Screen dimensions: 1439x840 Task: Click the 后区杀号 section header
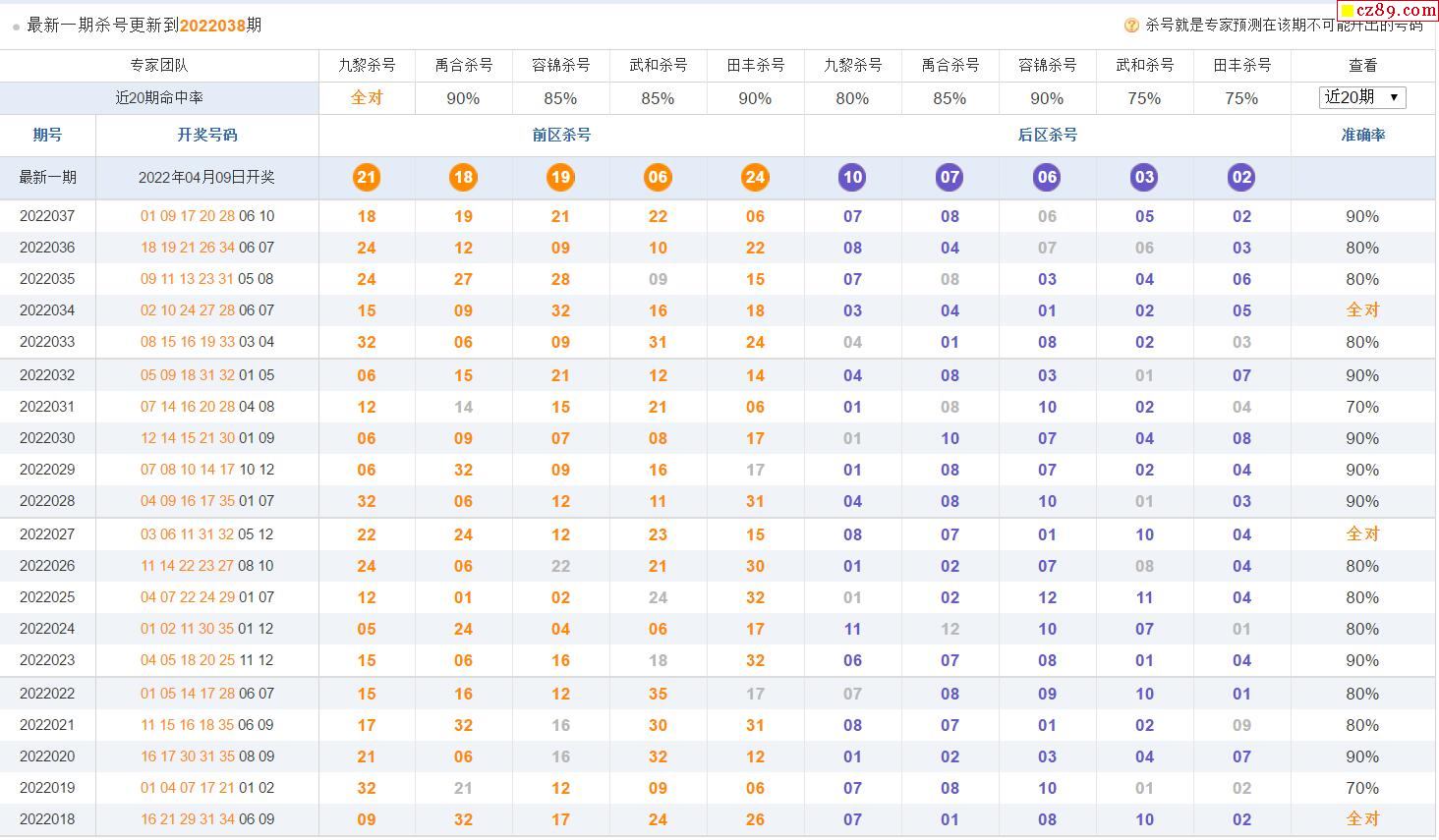coord(1047,136)
